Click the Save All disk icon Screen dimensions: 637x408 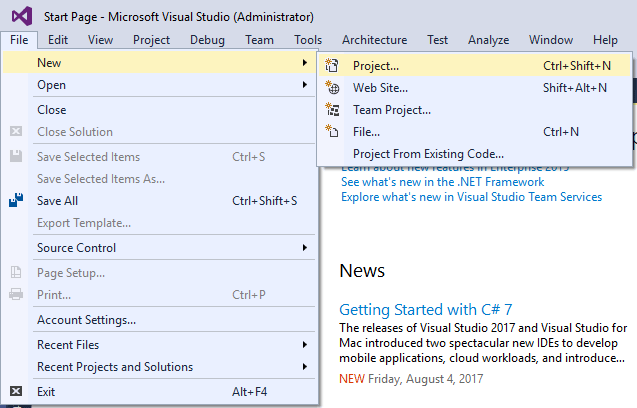click(16, 200)
